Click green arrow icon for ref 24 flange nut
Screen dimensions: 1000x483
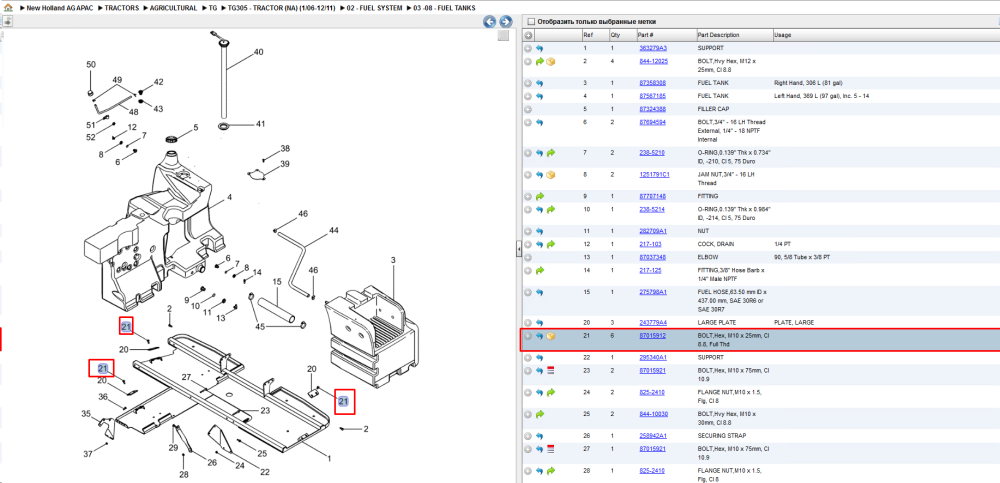[x=551, y=392]
